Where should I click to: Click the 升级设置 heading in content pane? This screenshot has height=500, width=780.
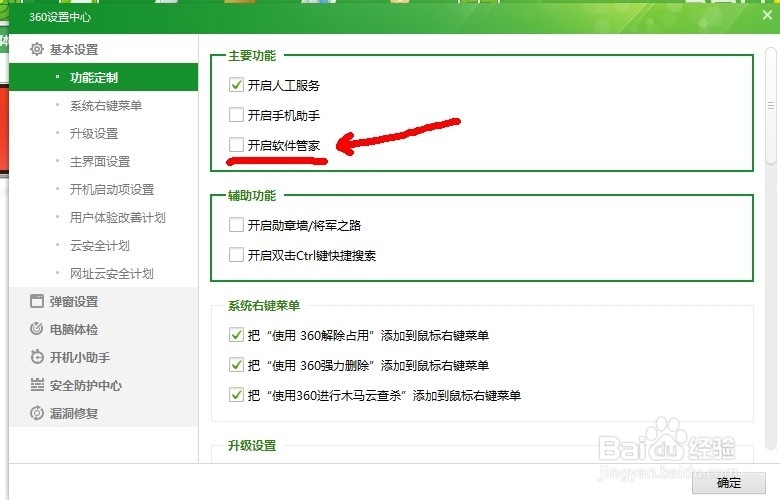point(252,445)
